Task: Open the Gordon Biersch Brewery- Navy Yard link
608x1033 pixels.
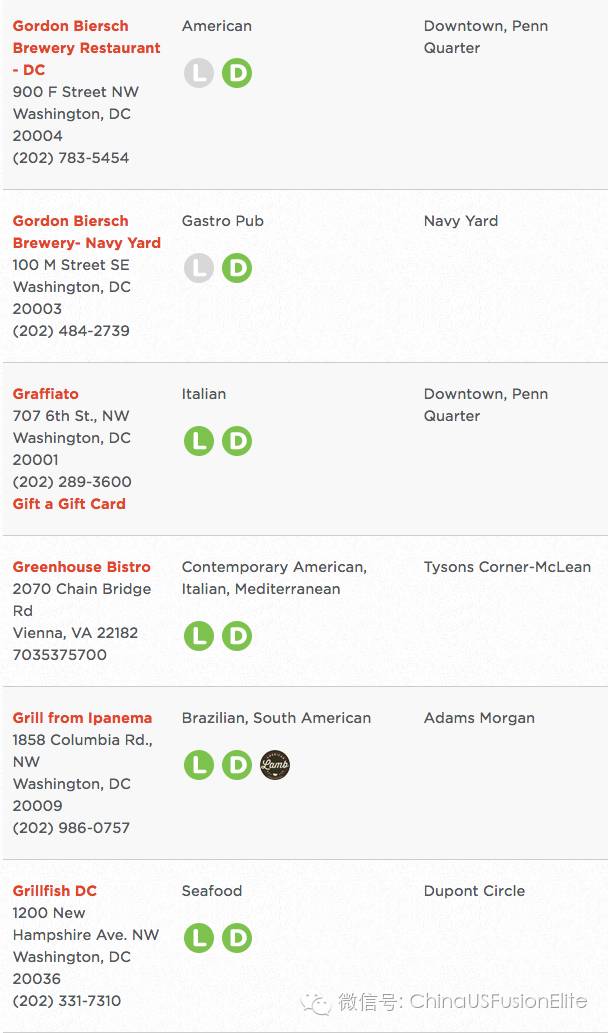Action: tap(86, 231)
